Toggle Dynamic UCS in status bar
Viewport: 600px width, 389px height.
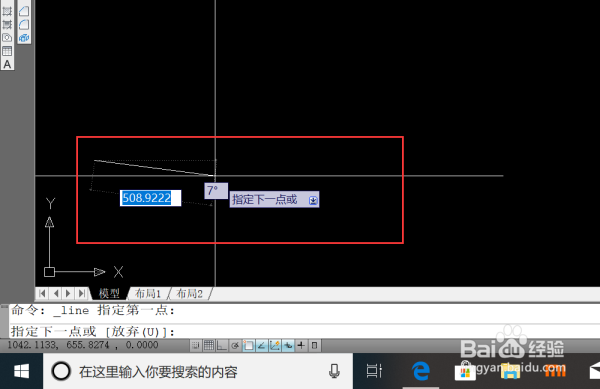[275, 346]
